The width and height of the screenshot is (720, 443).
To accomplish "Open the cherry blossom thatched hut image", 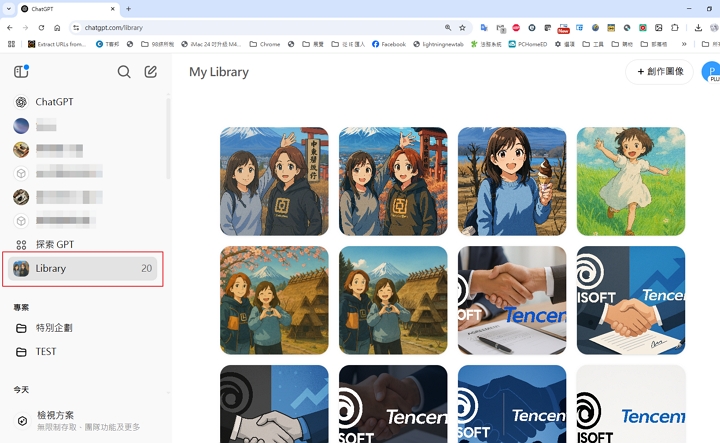I will tap(274, 300).
